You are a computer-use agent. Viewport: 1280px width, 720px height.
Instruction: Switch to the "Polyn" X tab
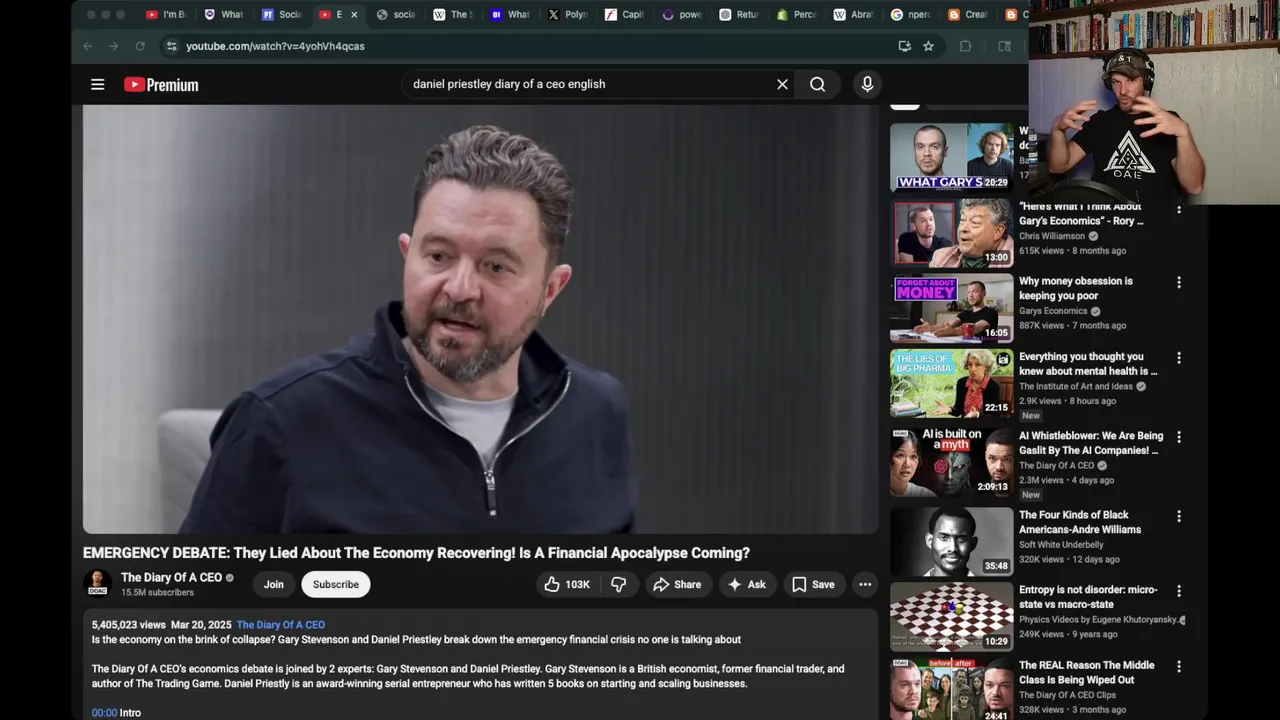click(x=568, y=15)
